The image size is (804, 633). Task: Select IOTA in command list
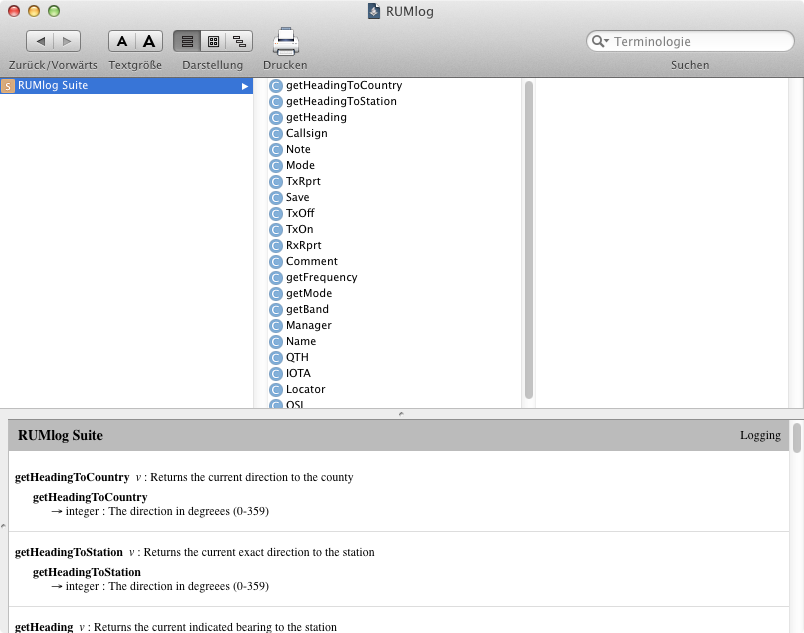298,373
